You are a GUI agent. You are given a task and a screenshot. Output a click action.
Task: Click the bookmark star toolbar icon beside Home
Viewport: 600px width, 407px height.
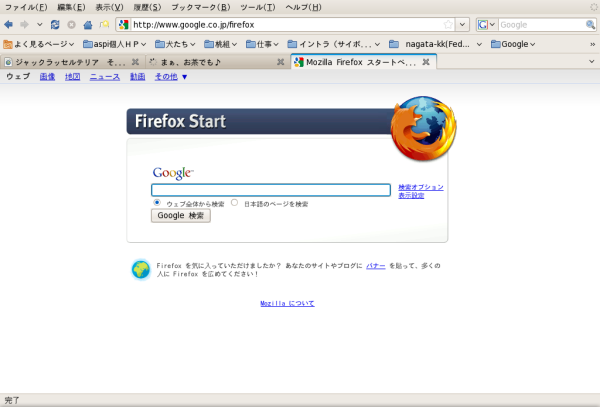point(104,25)
